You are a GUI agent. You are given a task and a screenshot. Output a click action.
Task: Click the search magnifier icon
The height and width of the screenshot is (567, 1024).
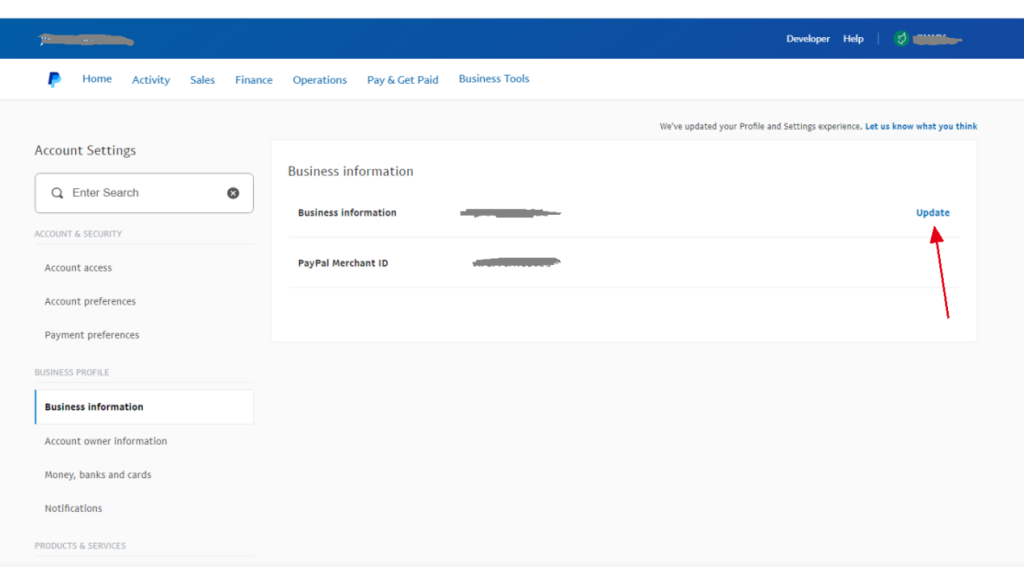click(x=57, y=193)
